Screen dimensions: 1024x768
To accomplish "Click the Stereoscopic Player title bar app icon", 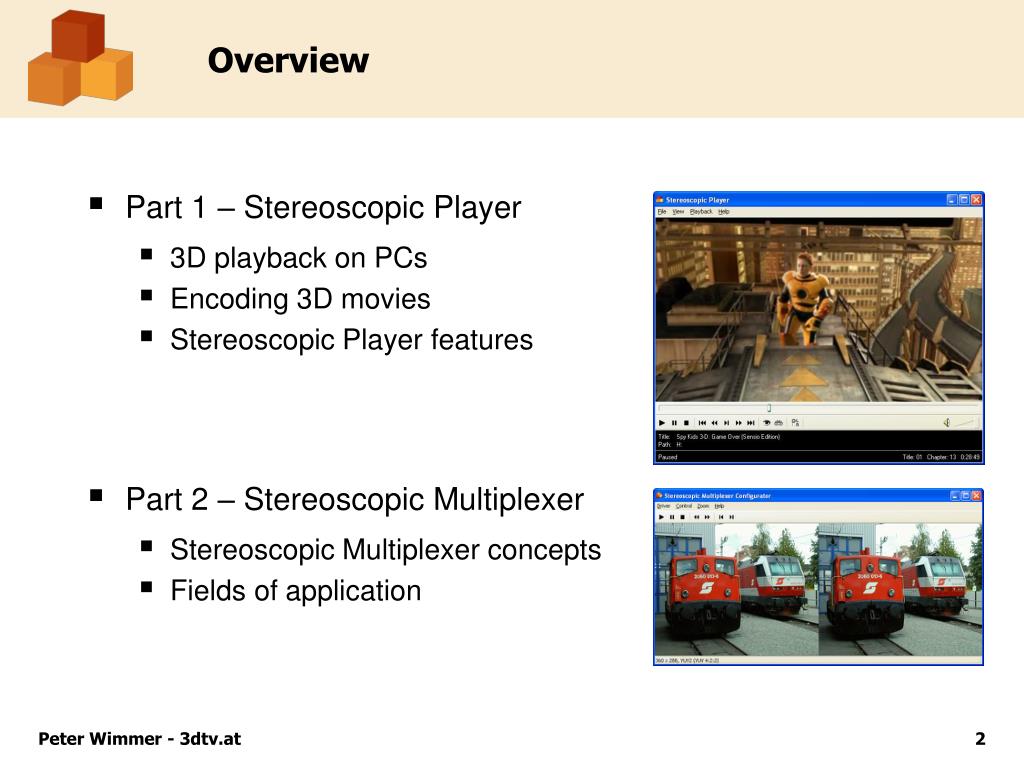I will click(x=660, y=199).
